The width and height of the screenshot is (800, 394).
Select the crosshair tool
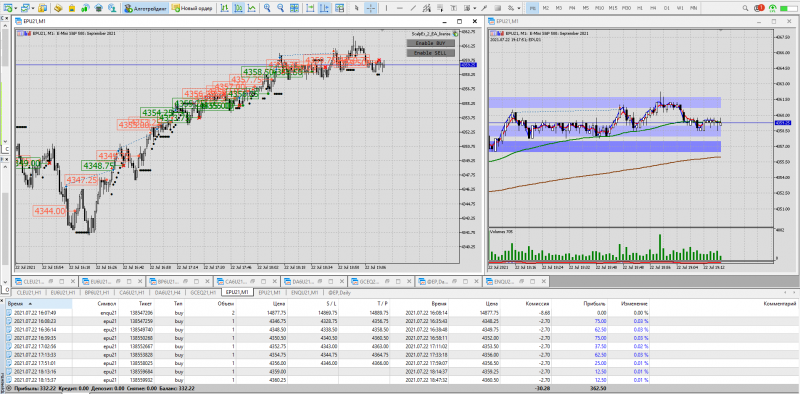pyautogui.click(x=371, y=8)
